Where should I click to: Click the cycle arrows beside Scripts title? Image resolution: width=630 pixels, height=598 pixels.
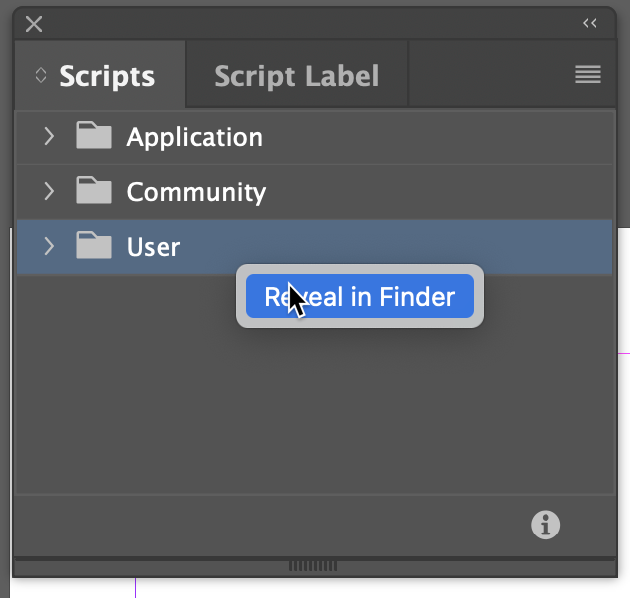point(41,75)
